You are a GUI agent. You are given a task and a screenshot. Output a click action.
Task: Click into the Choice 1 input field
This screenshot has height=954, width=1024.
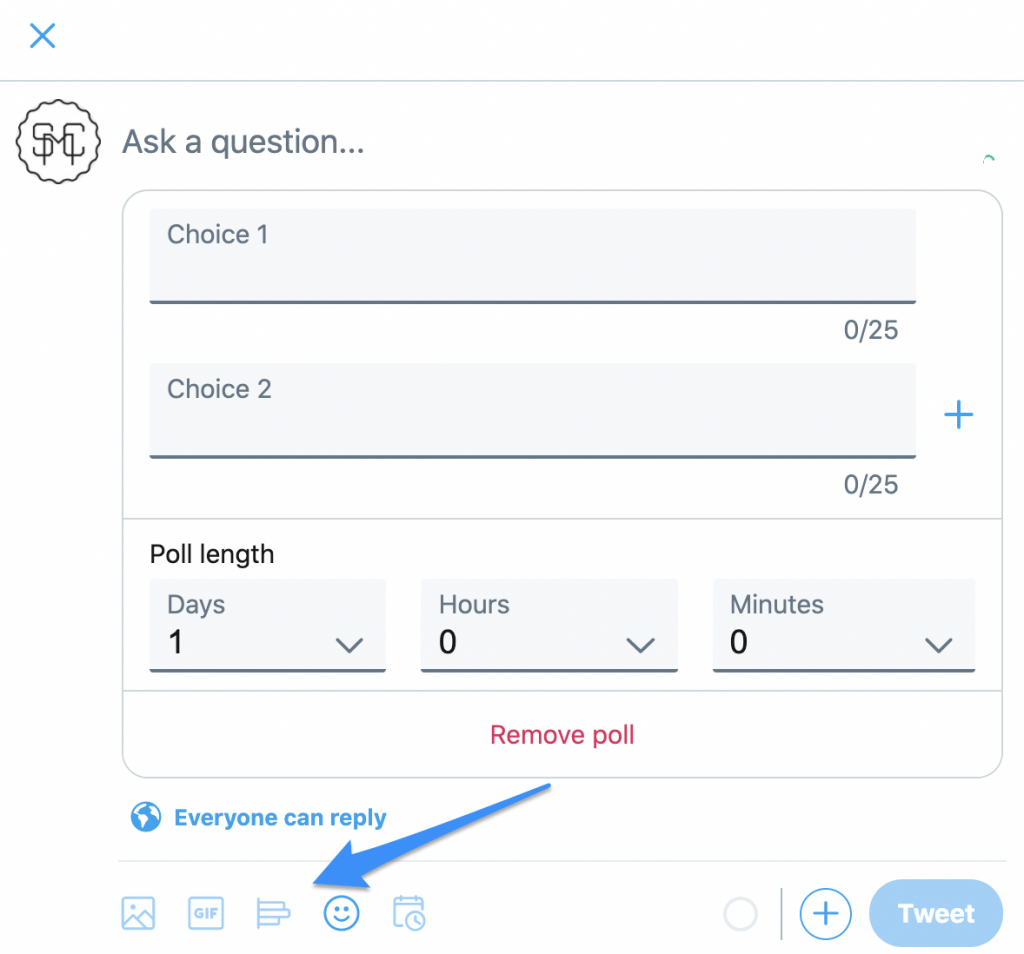532,255
